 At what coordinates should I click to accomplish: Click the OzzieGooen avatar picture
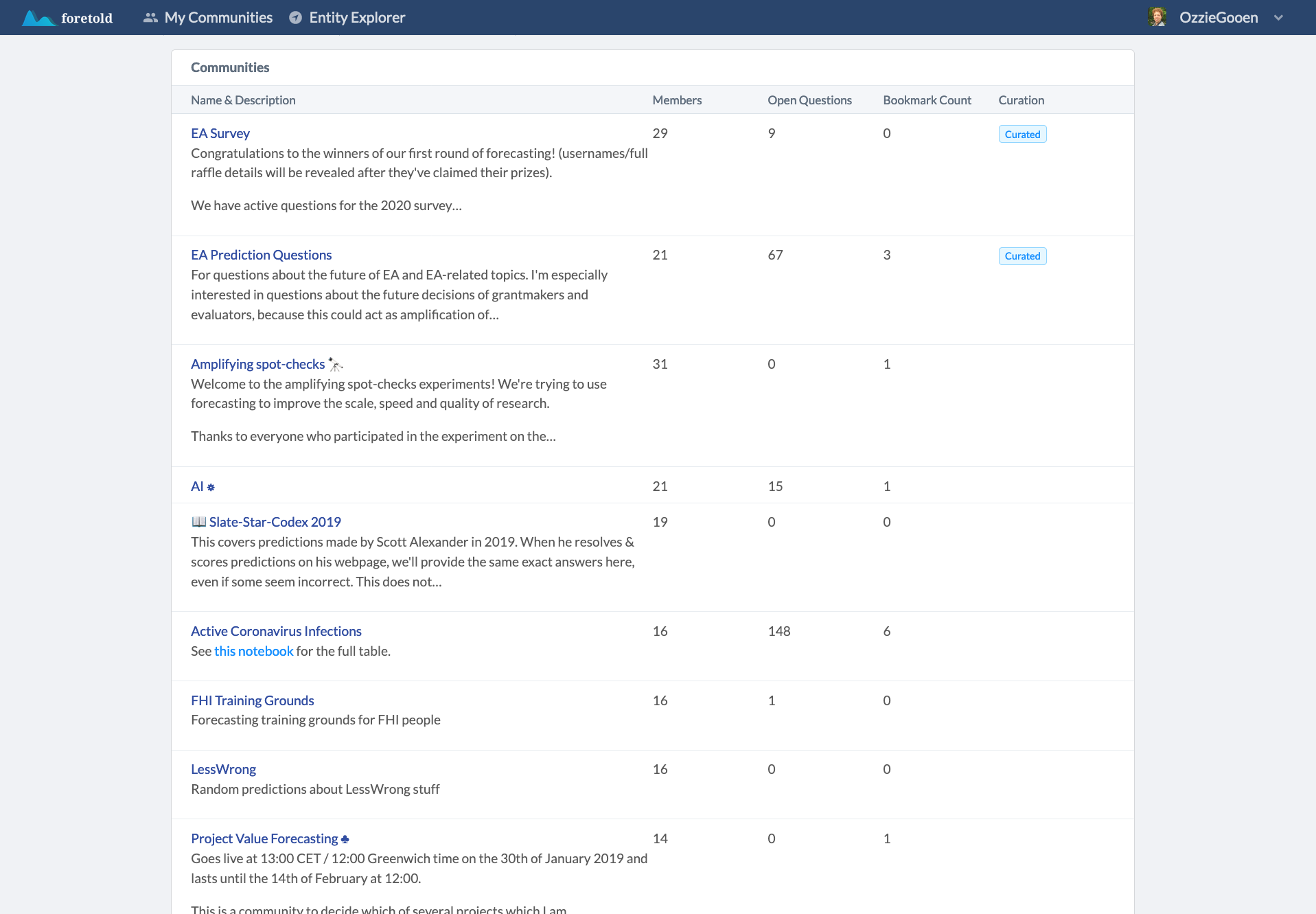tap(1157, 17)
